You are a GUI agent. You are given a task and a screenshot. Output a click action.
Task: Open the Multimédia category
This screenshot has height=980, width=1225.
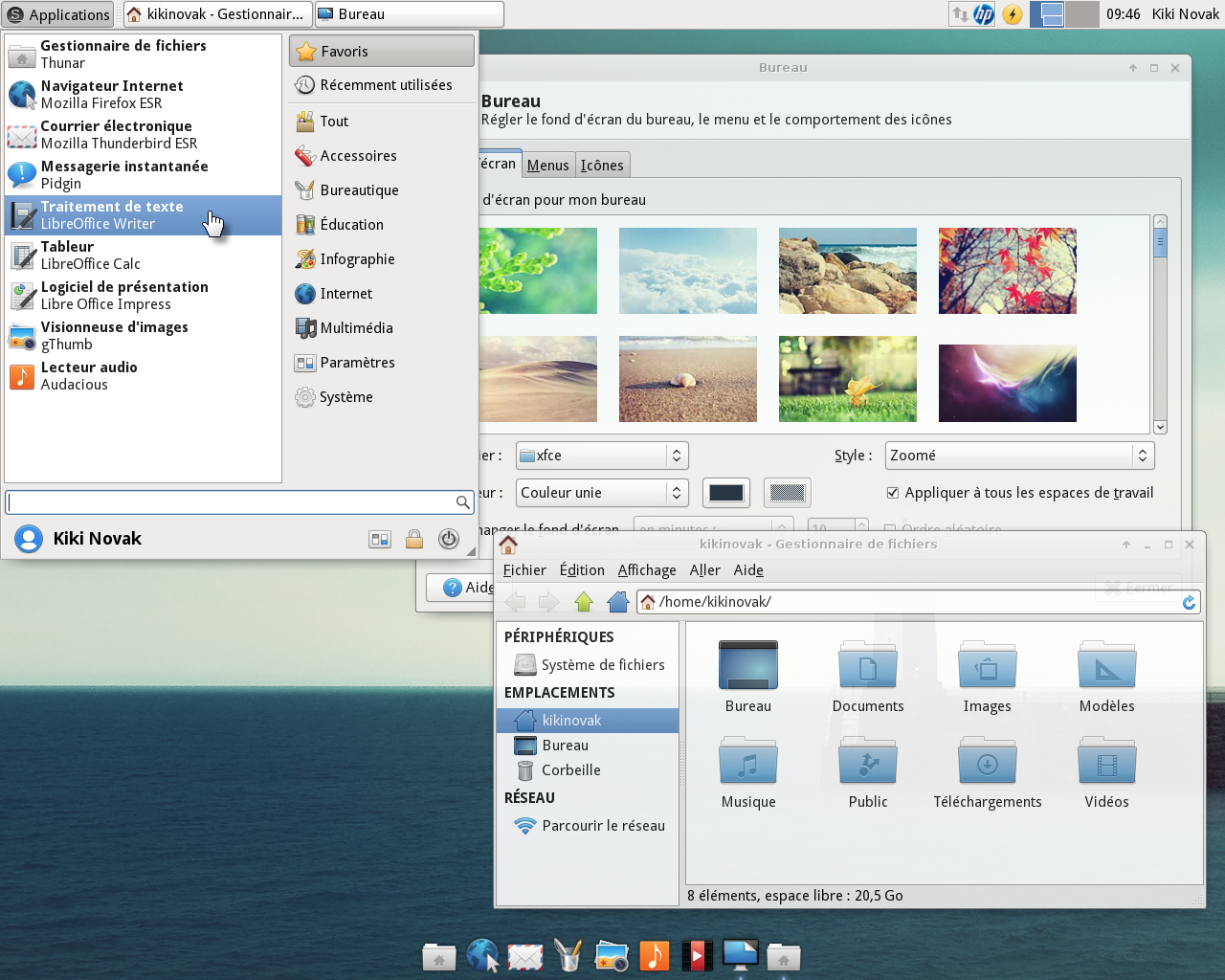(x=382, y=328)
